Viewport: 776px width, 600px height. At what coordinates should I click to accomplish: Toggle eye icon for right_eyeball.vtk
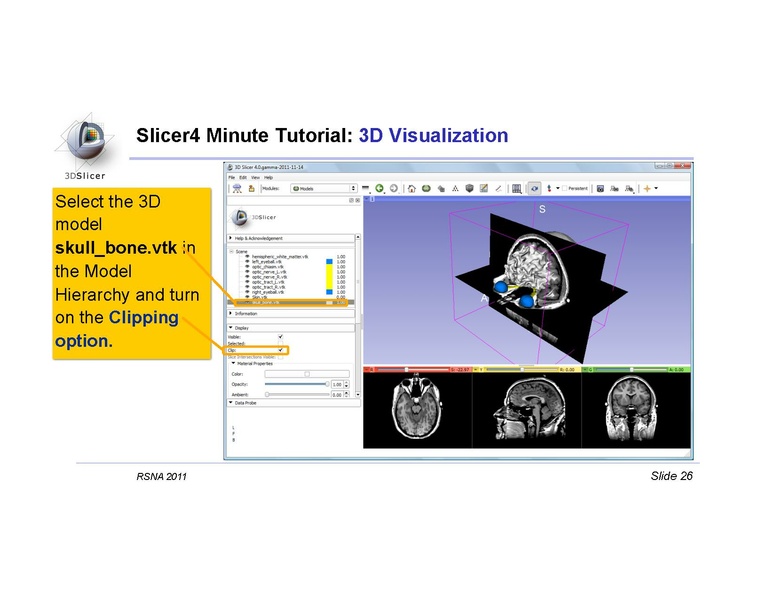pos(247,292)
